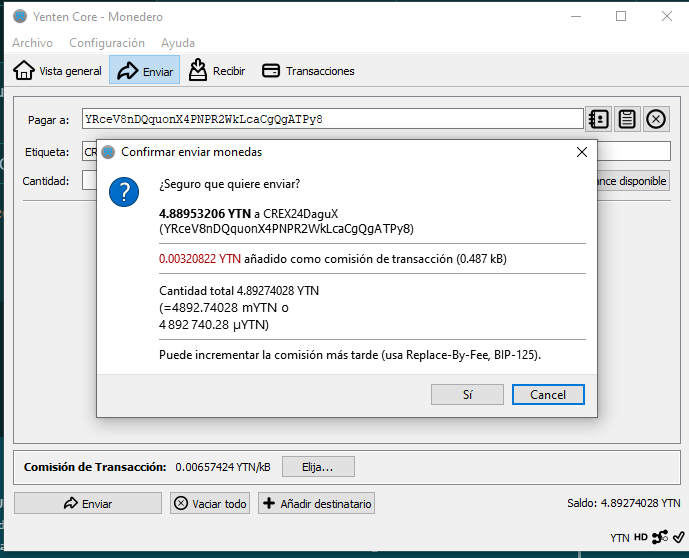Screen dimensions: 689x558
Task: Open the address book icon
Action: 599,120
